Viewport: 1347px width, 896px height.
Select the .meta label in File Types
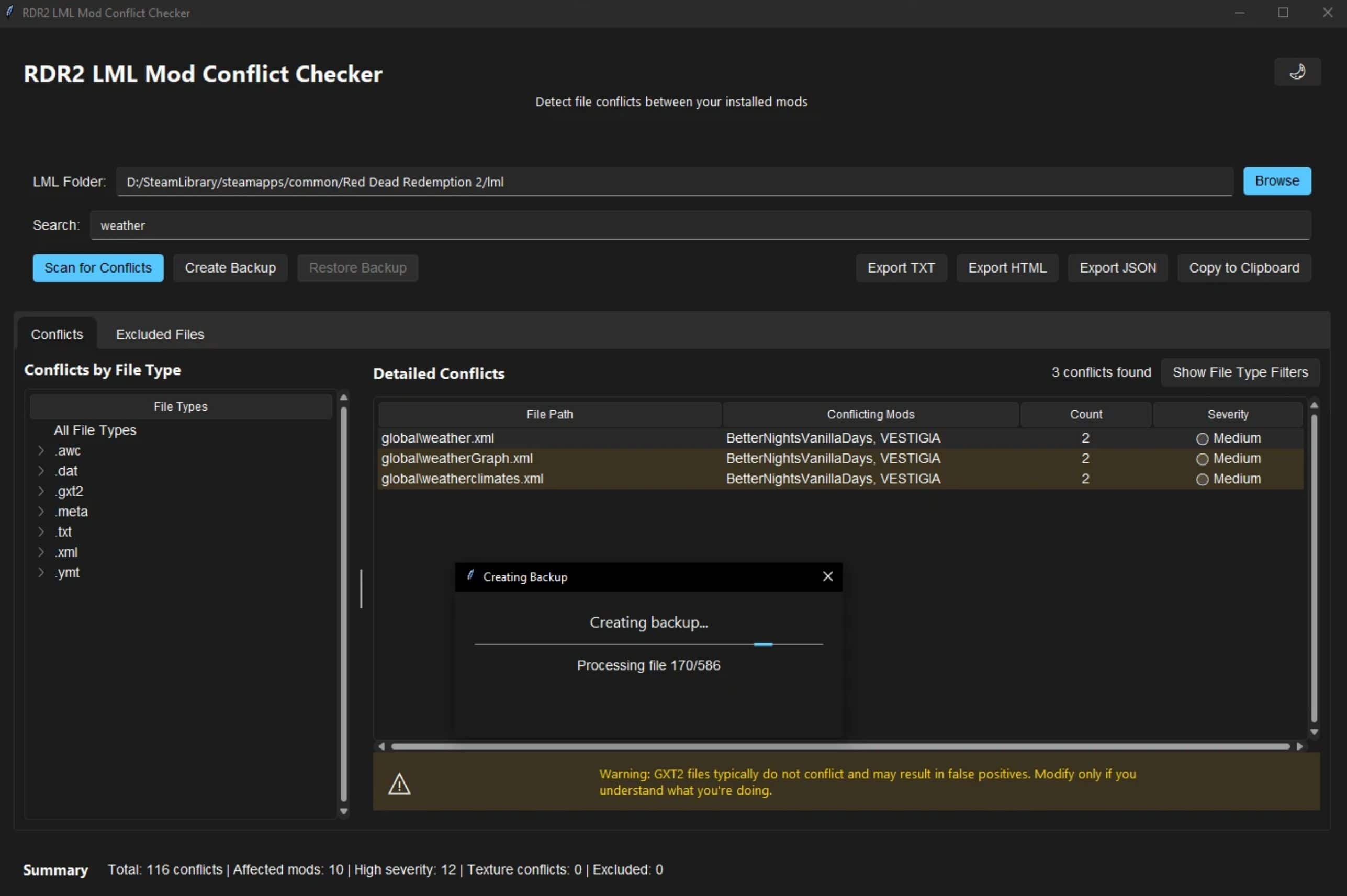[x=72, y=512]
